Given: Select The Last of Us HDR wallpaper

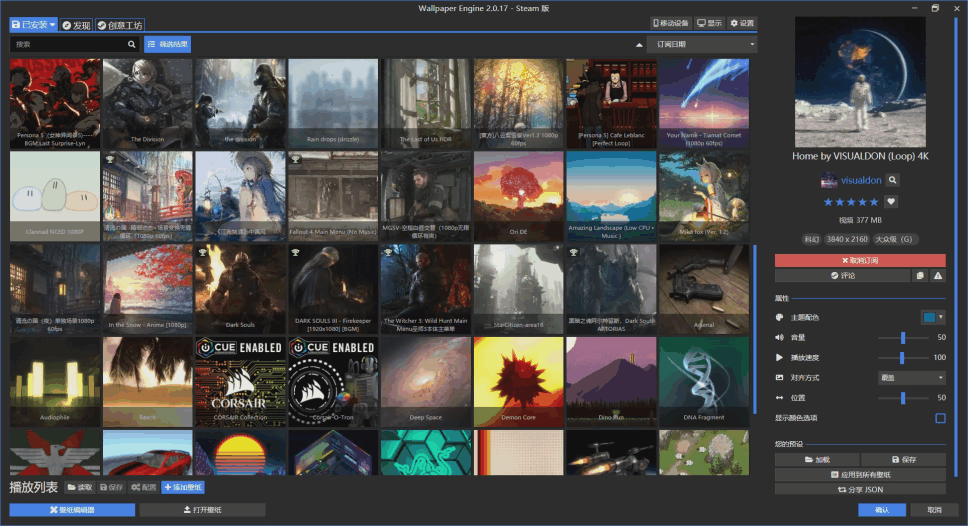Looking at the screenshot, I should click(426, 104).
